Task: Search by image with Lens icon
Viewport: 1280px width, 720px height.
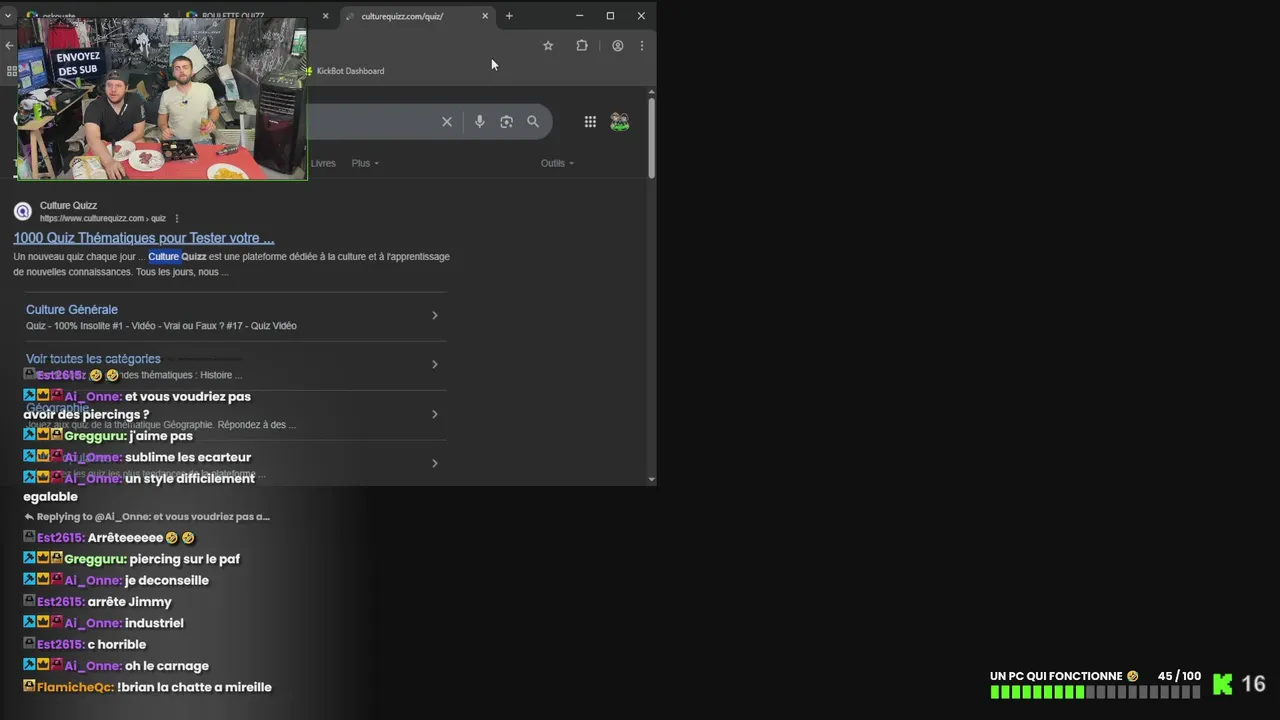Action: [506, 121]
